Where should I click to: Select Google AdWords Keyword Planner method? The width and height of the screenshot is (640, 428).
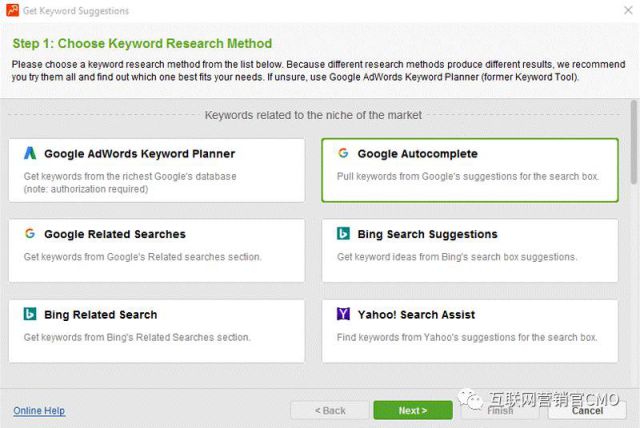tap(156, 169)
